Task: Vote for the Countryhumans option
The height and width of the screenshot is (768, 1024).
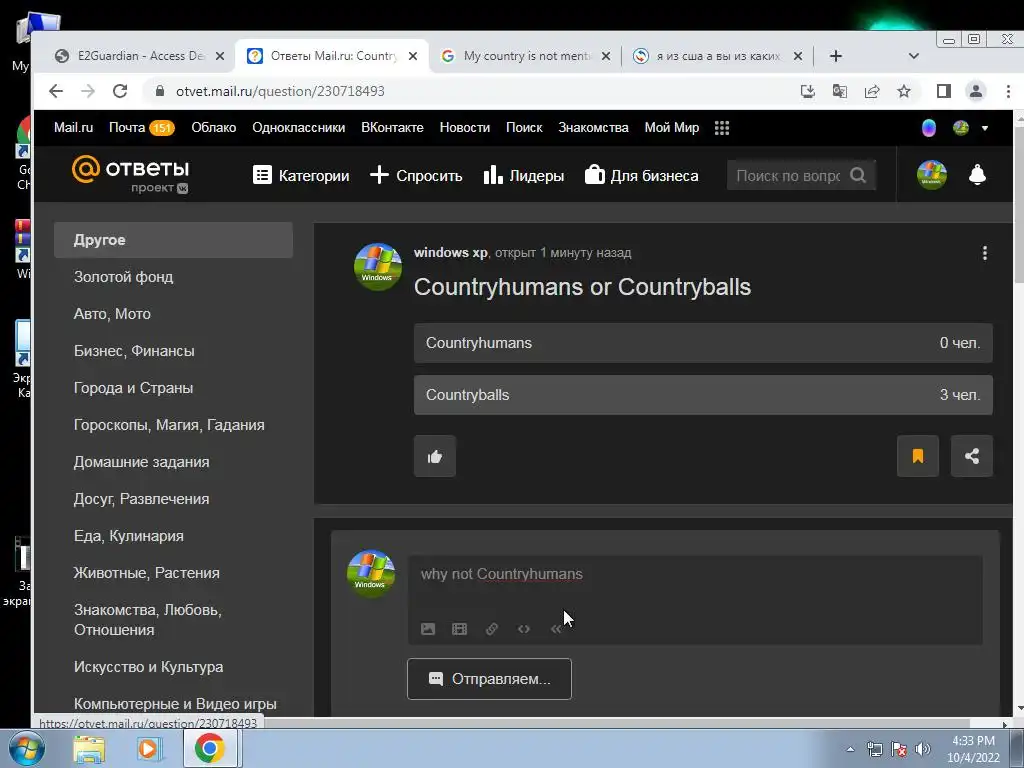Action: [x=703, y=343]
